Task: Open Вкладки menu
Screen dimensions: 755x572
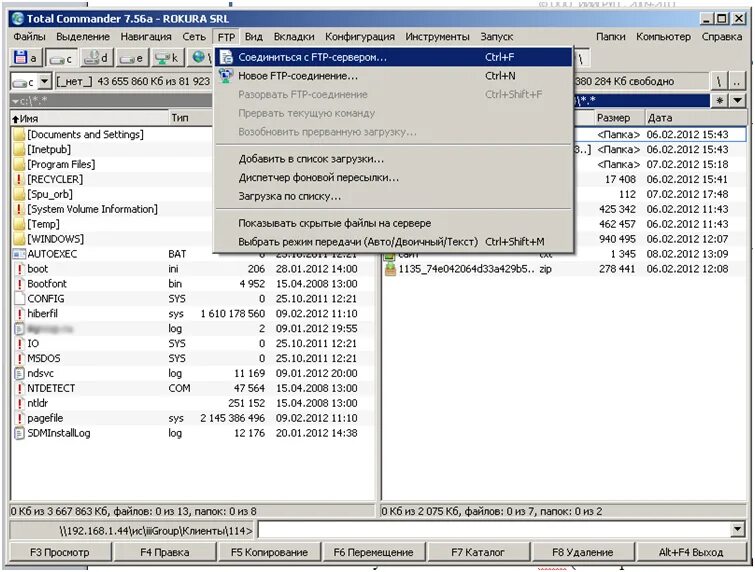Action: point(294,37)
